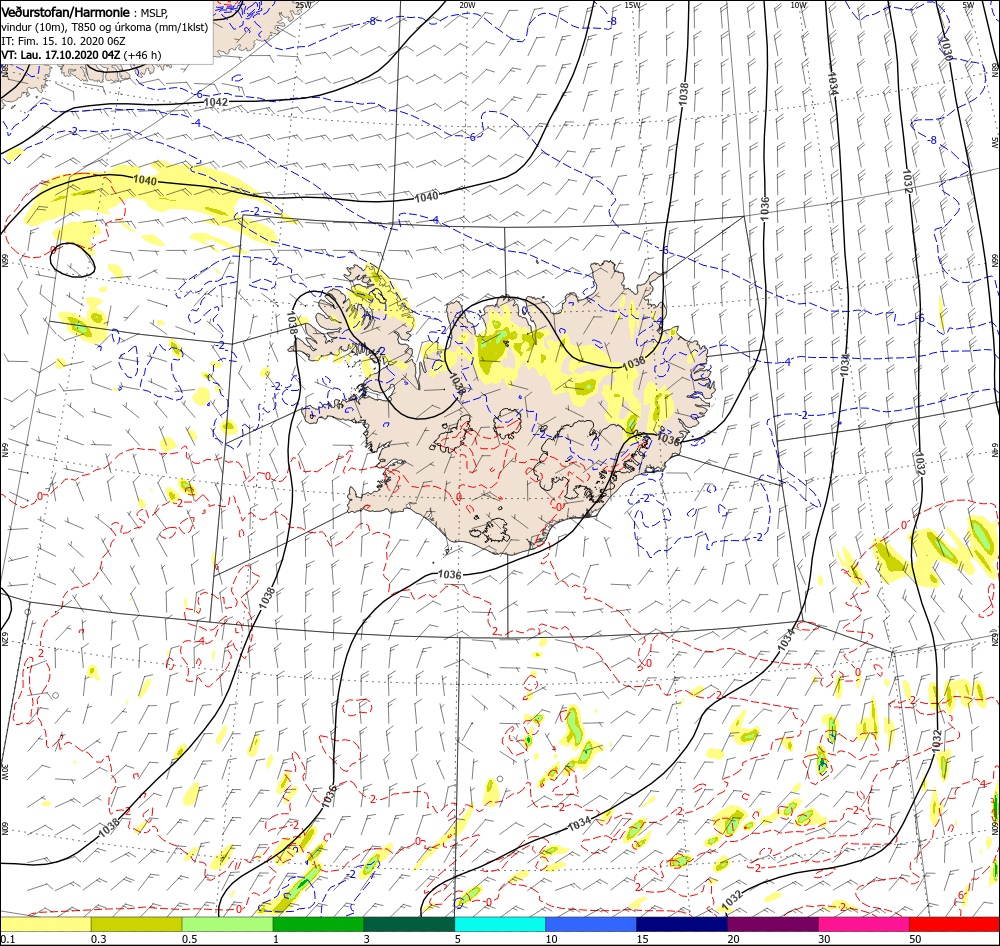Click the 'IT: Fim. 15. 10. 2020 06Z' line

point(63,41)
